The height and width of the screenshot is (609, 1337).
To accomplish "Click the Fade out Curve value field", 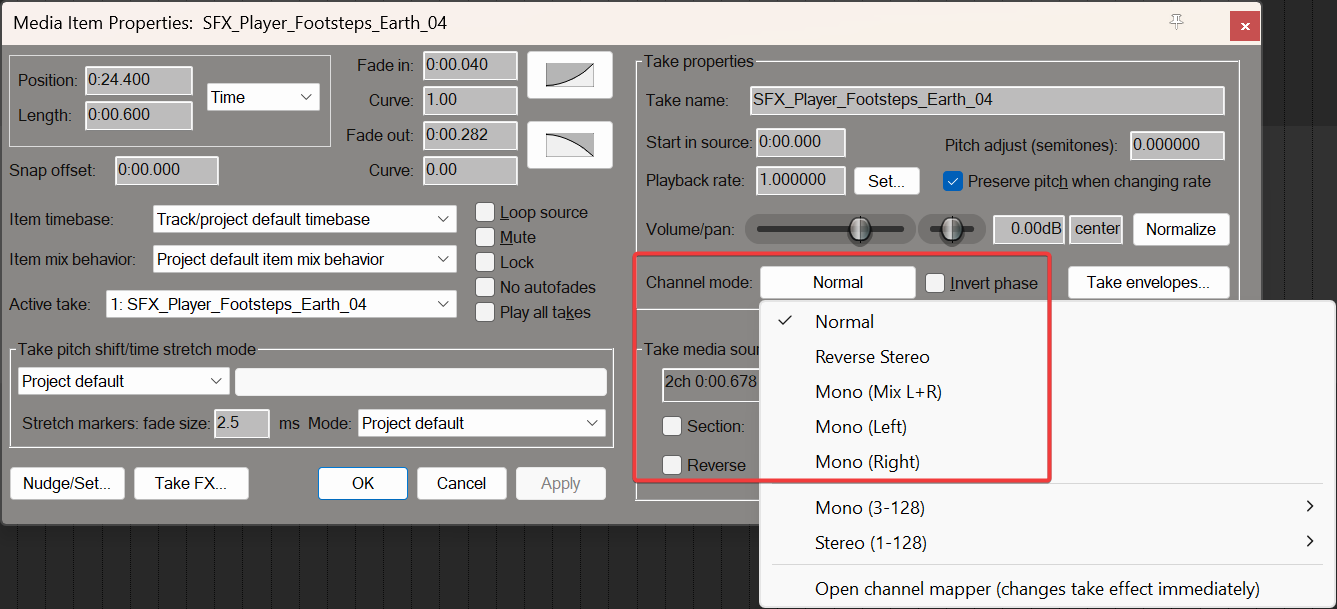I will point(470,170).
